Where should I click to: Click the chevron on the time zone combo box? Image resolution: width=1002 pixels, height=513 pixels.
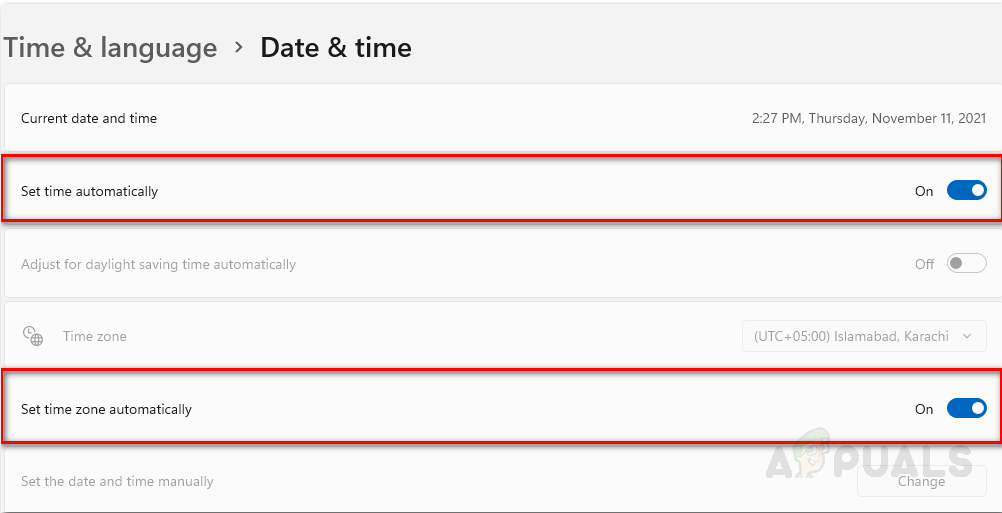[x=966, y=336]
